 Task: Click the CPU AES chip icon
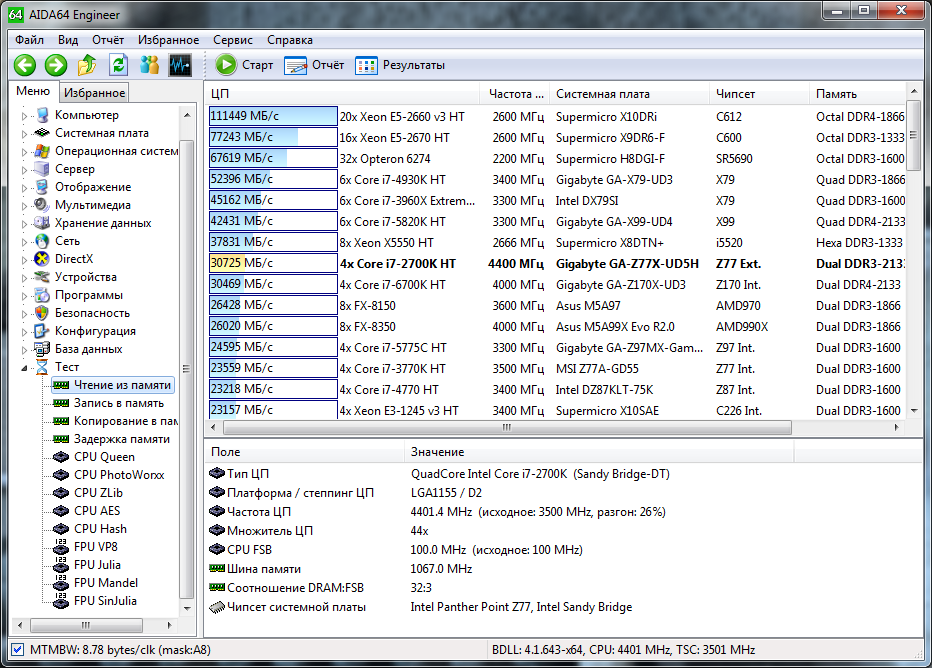click(x=61, y=511)
